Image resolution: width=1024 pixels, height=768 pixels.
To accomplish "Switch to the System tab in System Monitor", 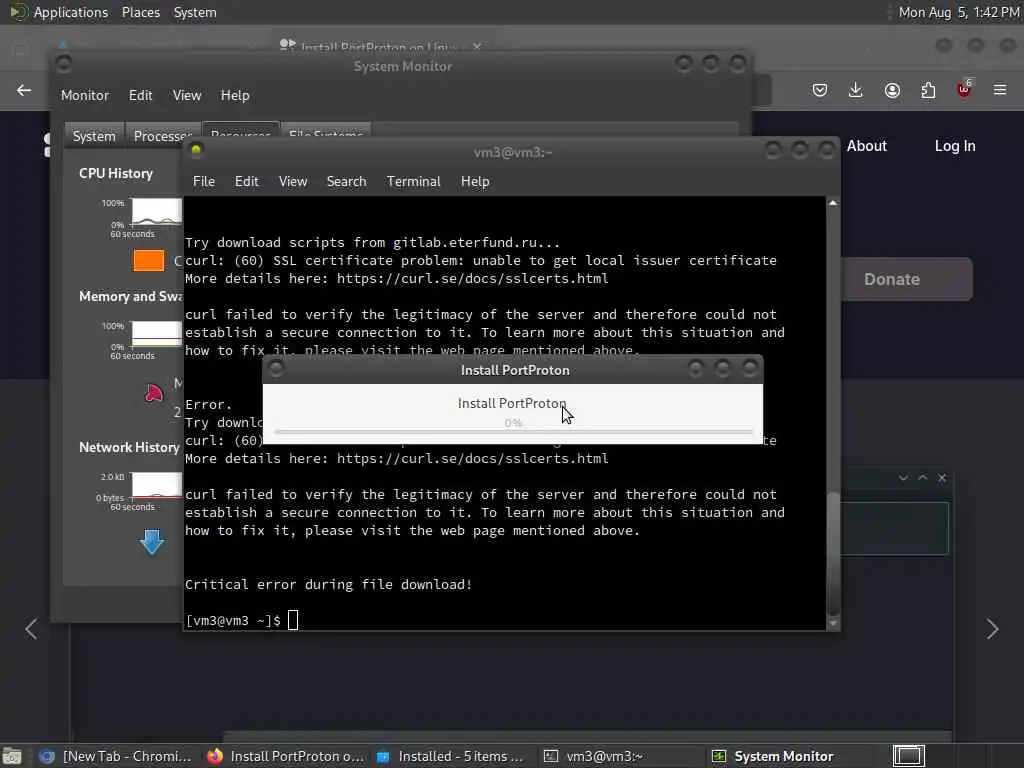I will pyautogui.click(x=94, y=136).
